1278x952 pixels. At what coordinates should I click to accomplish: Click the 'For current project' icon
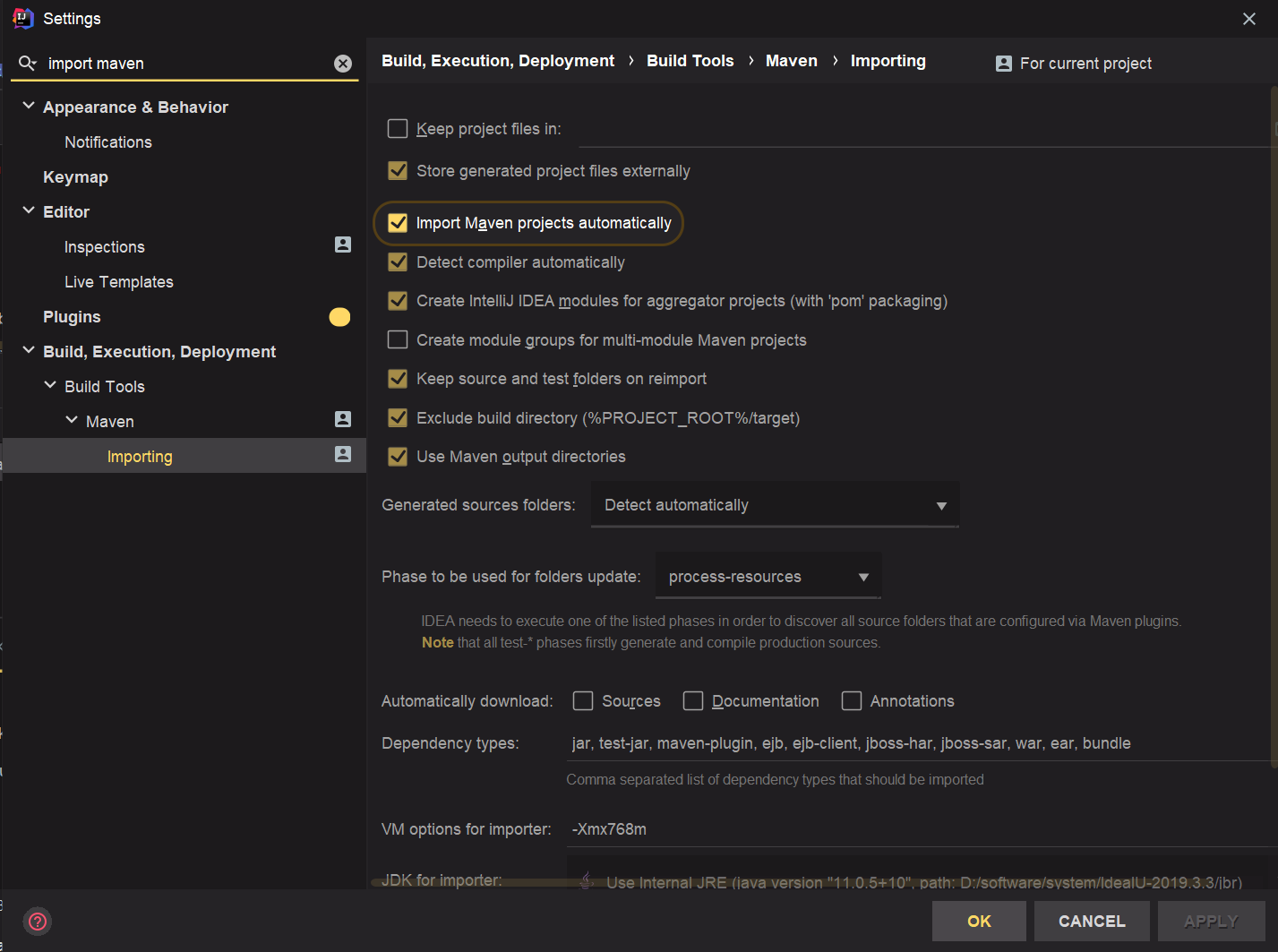tap(1004, 64)
